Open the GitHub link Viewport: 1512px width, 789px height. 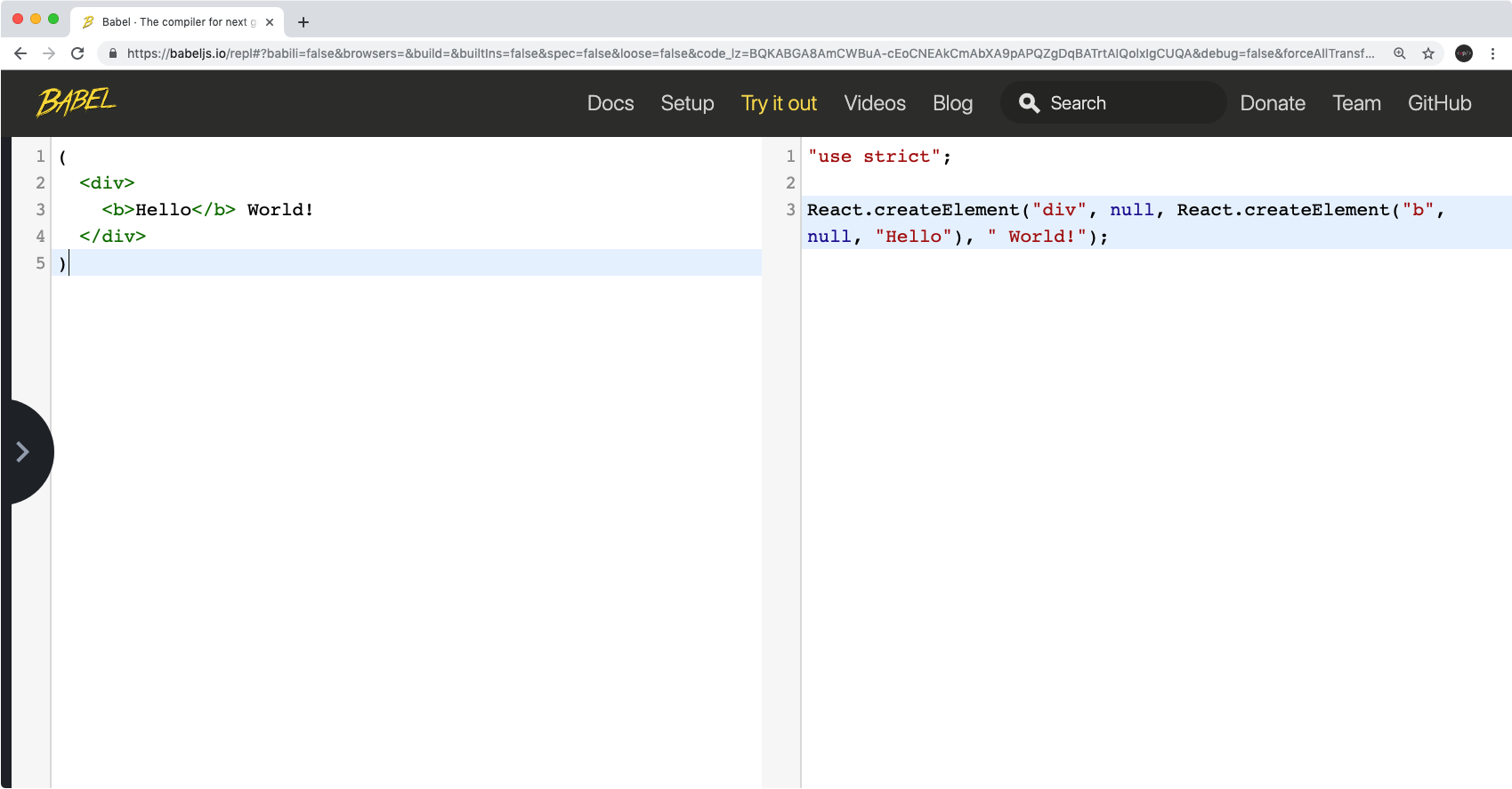1439,103
